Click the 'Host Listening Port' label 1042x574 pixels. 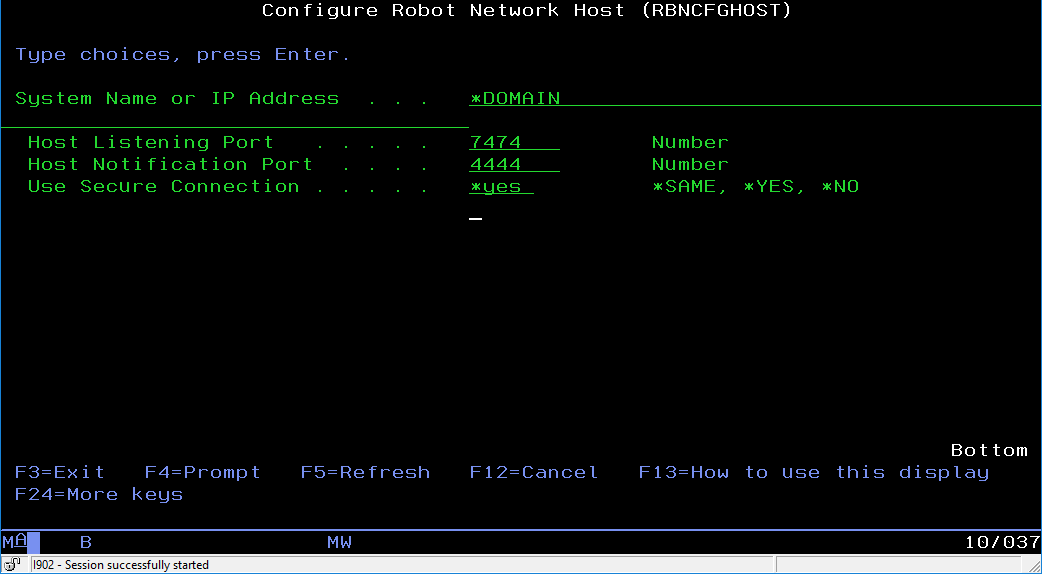(x=150, y=142)
